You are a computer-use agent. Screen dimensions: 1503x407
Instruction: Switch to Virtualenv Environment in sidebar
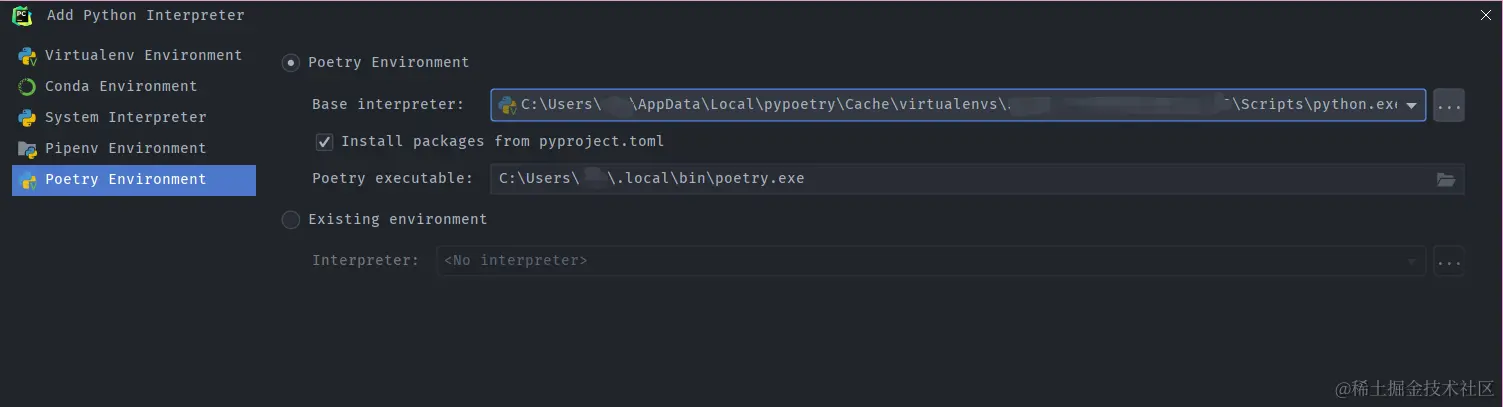143,56
